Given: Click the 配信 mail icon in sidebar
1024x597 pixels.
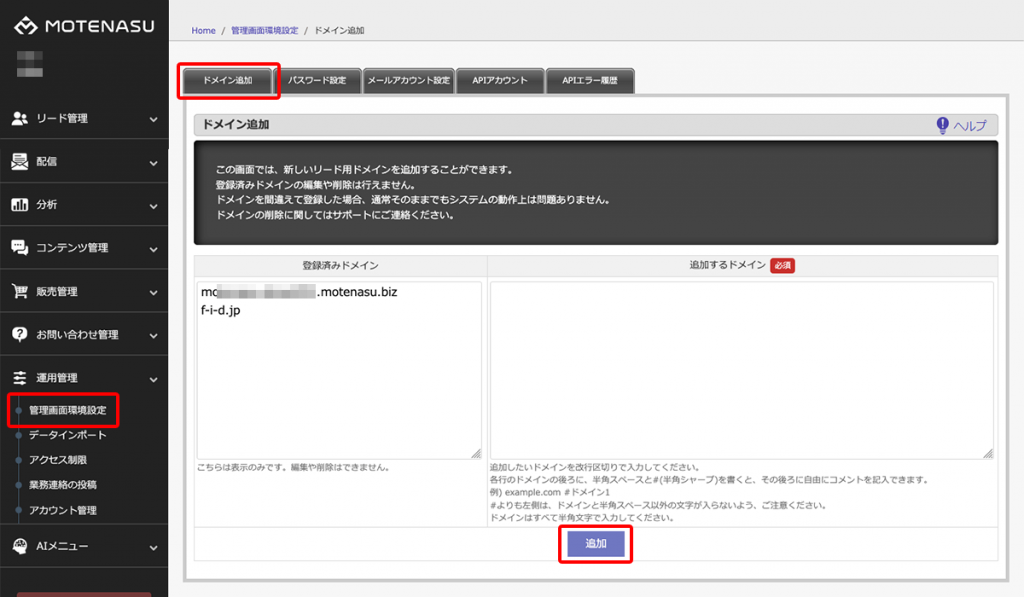Looking at the screenshot, I should coord(19,161).
